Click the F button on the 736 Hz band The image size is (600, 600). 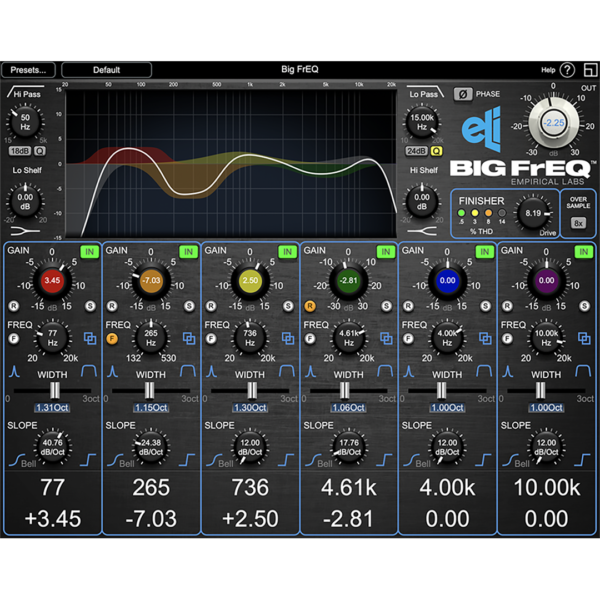(211, 339)
